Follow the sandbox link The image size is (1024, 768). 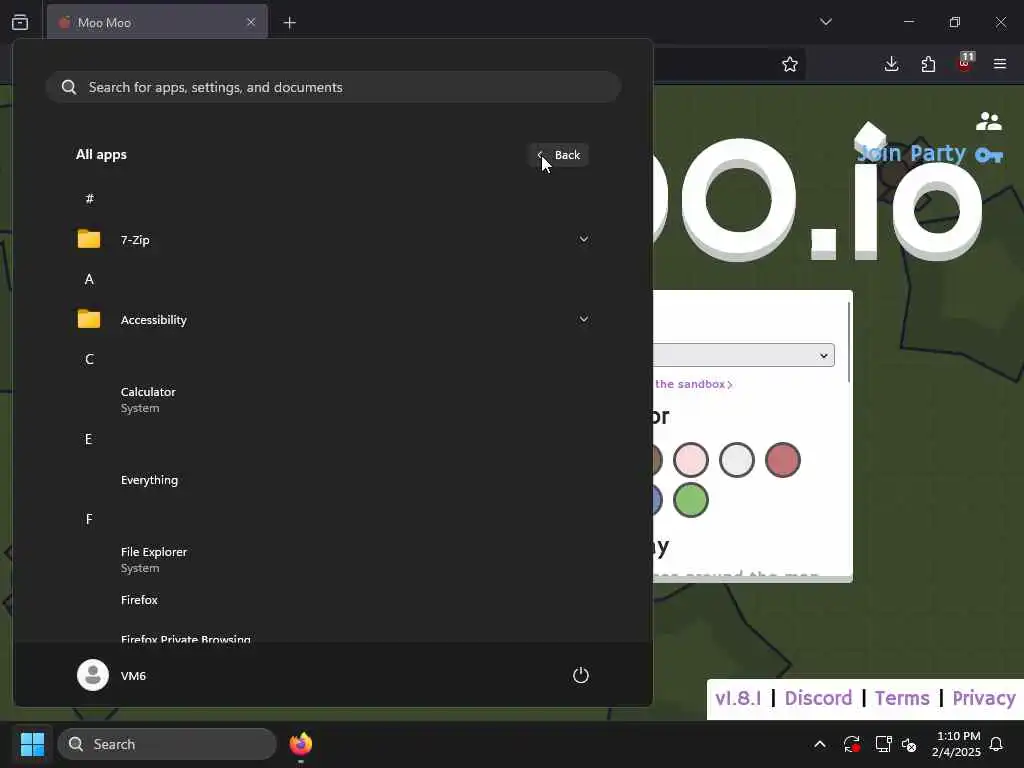[694, 384]
